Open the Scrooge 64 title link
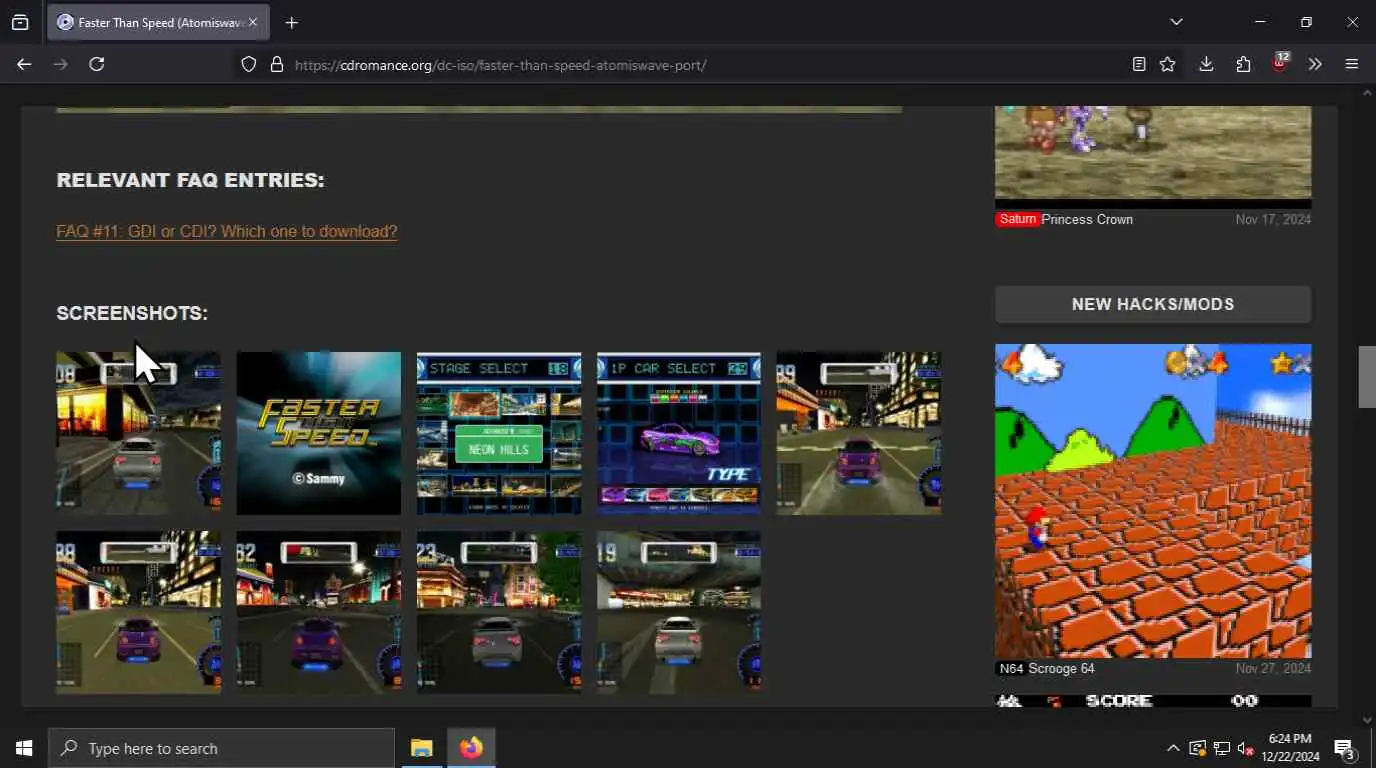 click(1062, 668)
